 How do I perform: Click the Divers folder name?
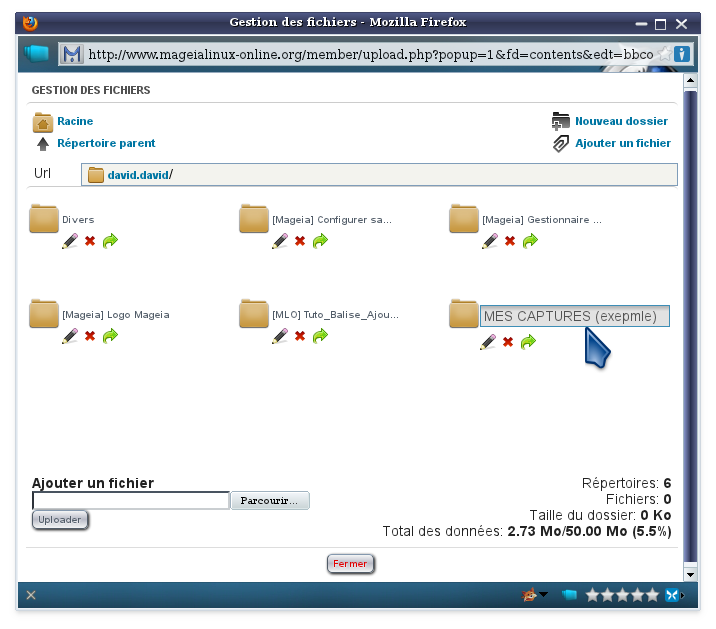(x=78, y=220)
